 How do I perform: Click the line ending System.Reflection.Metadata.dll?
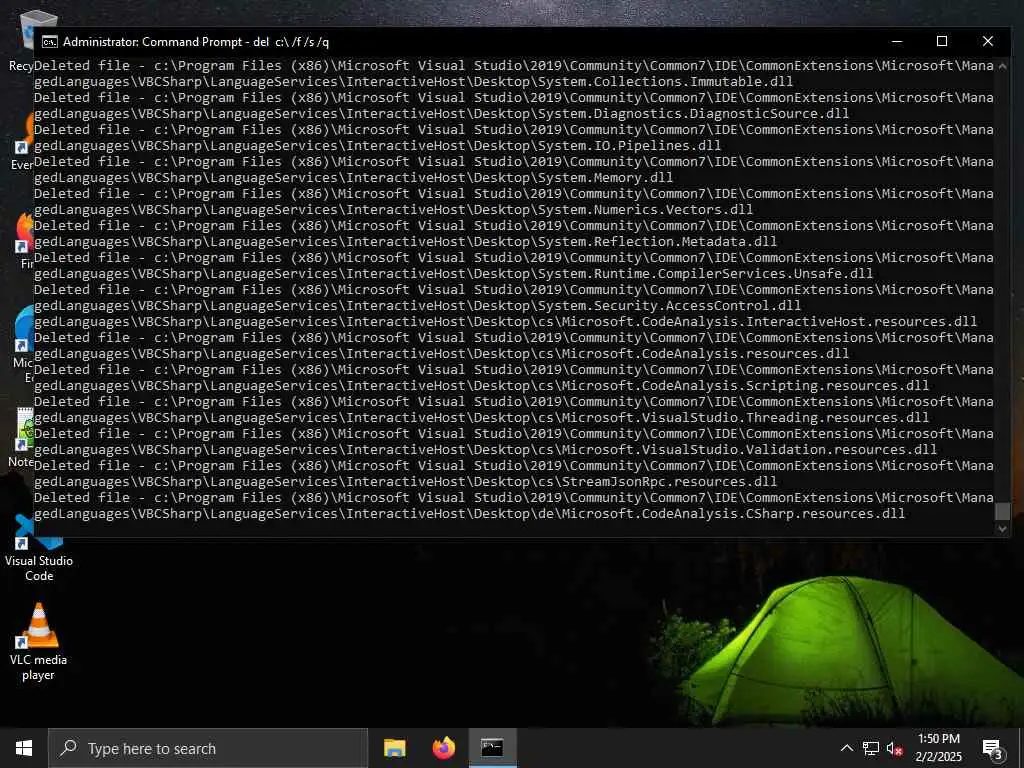[406, 242]
